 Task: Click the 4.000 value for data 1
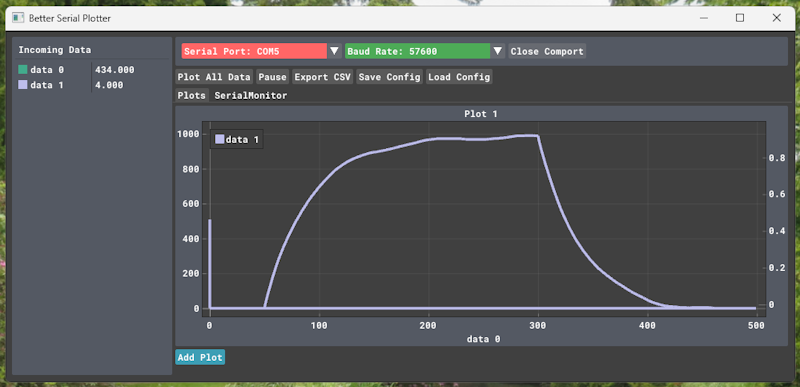click(109, 85)
